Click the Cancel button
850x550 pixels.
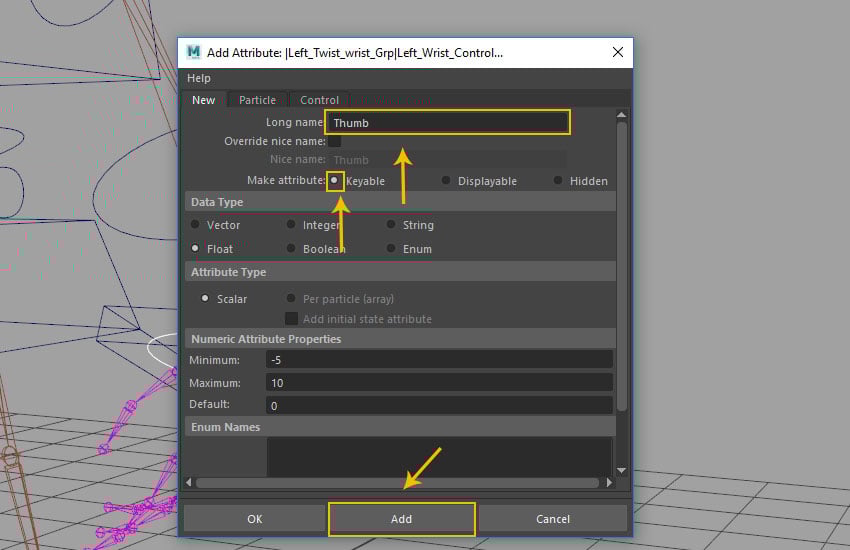click(553, 519)
